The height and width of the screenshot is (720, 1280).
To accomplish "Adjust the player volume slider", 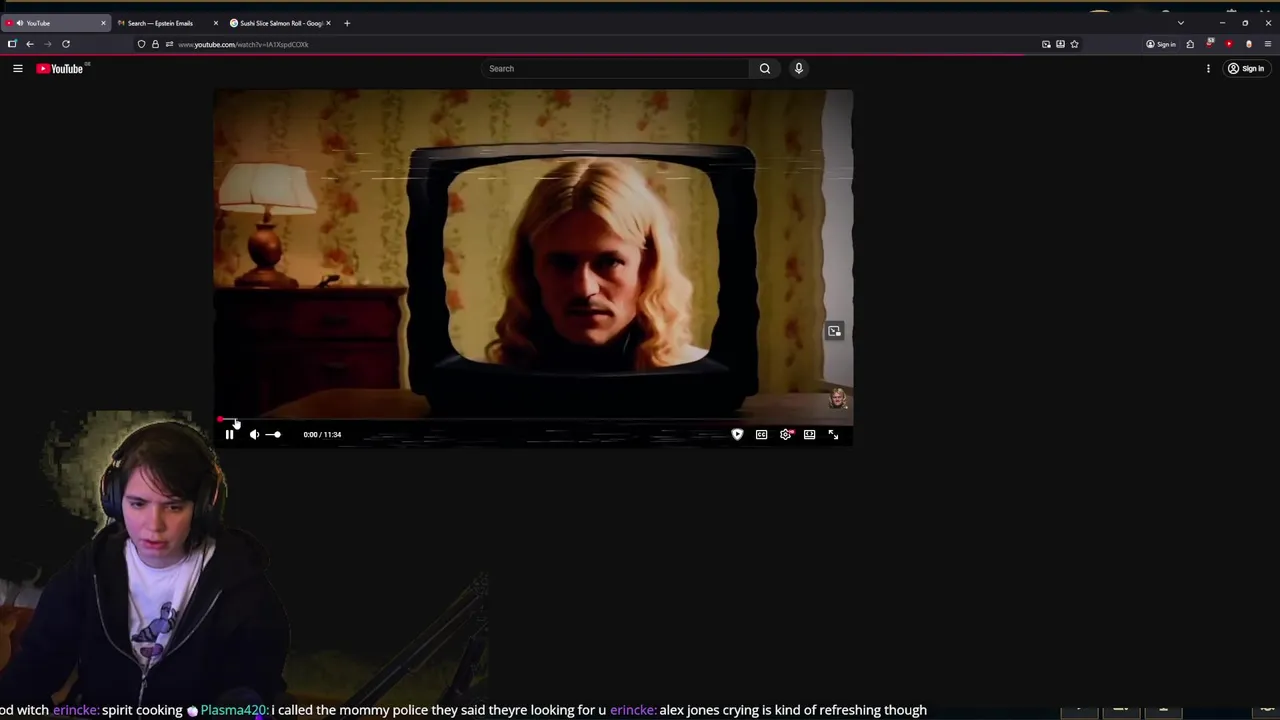I will [273, 434].
